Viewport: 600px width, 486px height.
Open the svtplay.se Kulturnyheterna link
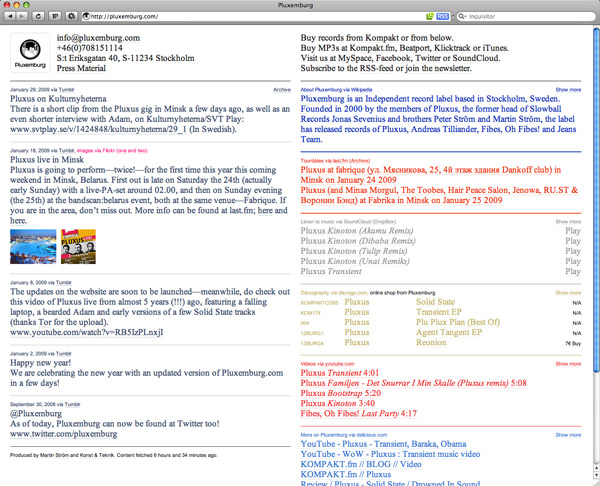coord(98,129)
